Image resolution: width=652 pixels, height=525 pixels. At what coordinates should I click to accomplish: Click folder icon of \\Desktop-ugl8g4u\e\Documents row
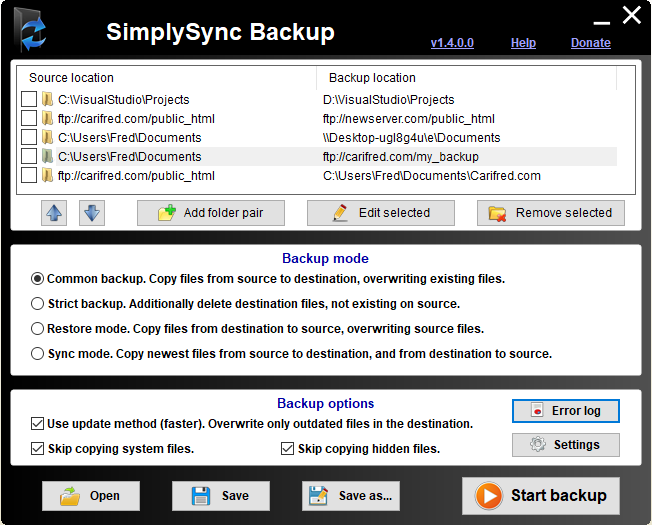(47, 138)
